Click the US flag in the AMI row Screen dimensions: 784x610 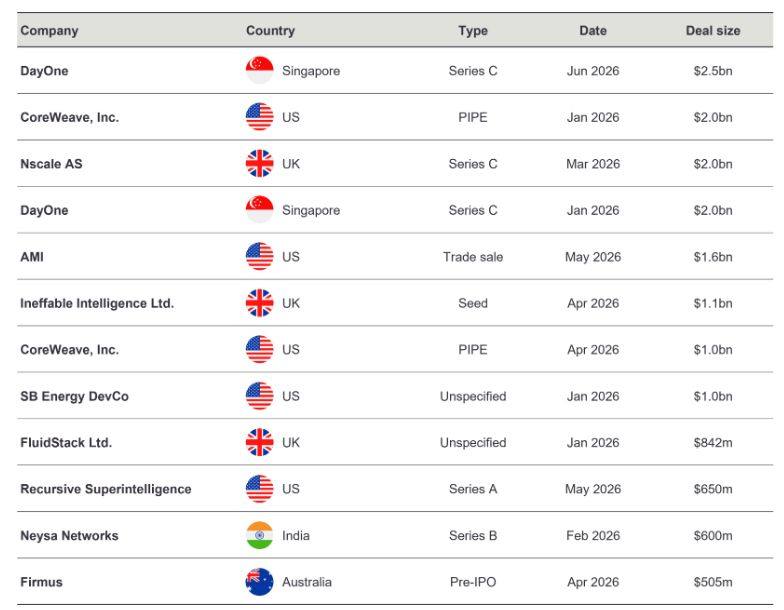pyautogui.click(x=260, y=256)
